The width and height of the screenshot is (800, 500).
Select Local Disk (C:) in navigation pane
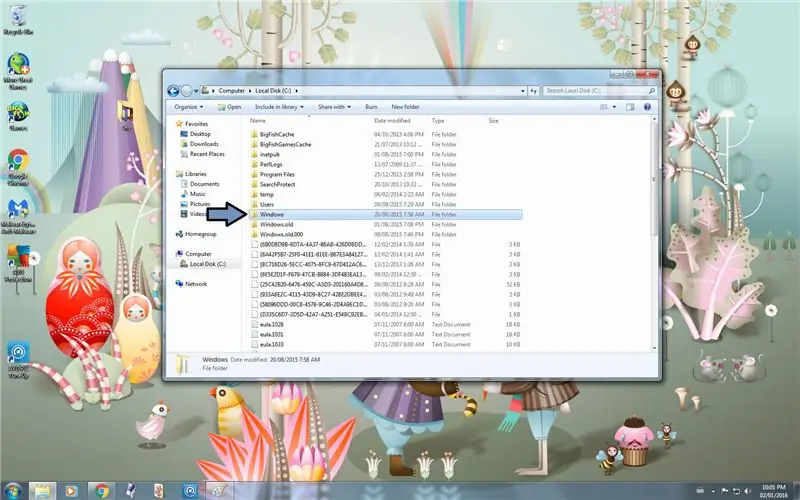pos(203,264)
